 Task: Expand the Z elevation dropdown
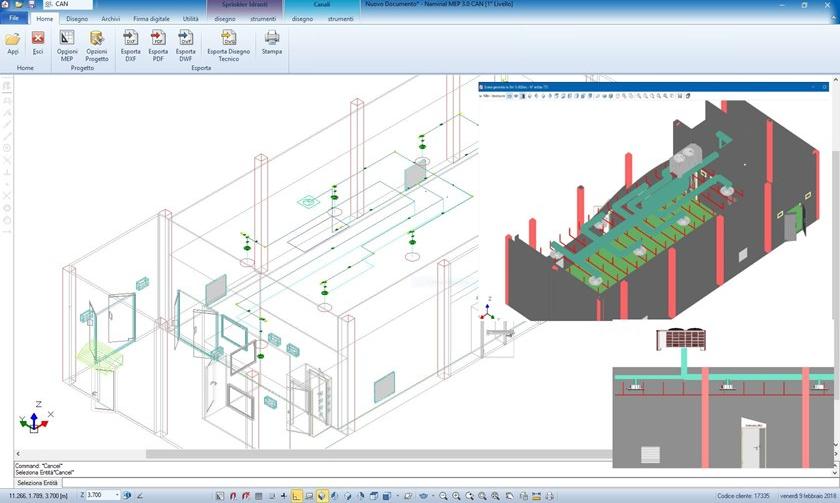117,495
